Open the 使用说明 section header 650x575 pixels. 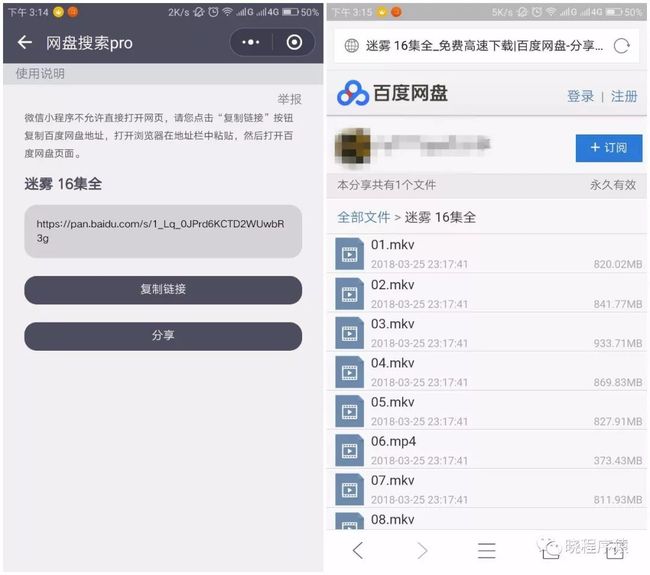pos(163,74)
